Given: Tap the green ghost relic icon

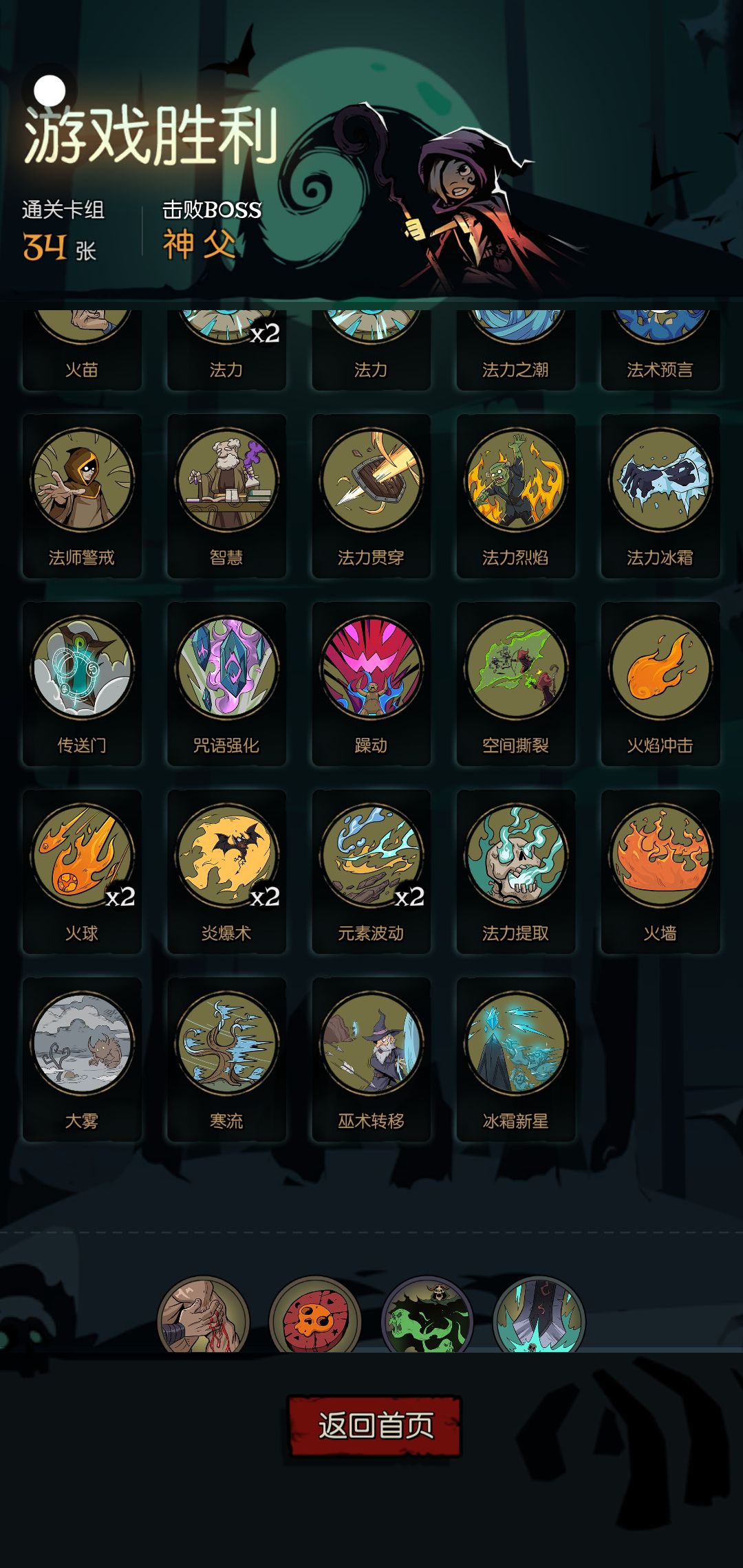Looking at the screenshot, I should coord(427,1315).
